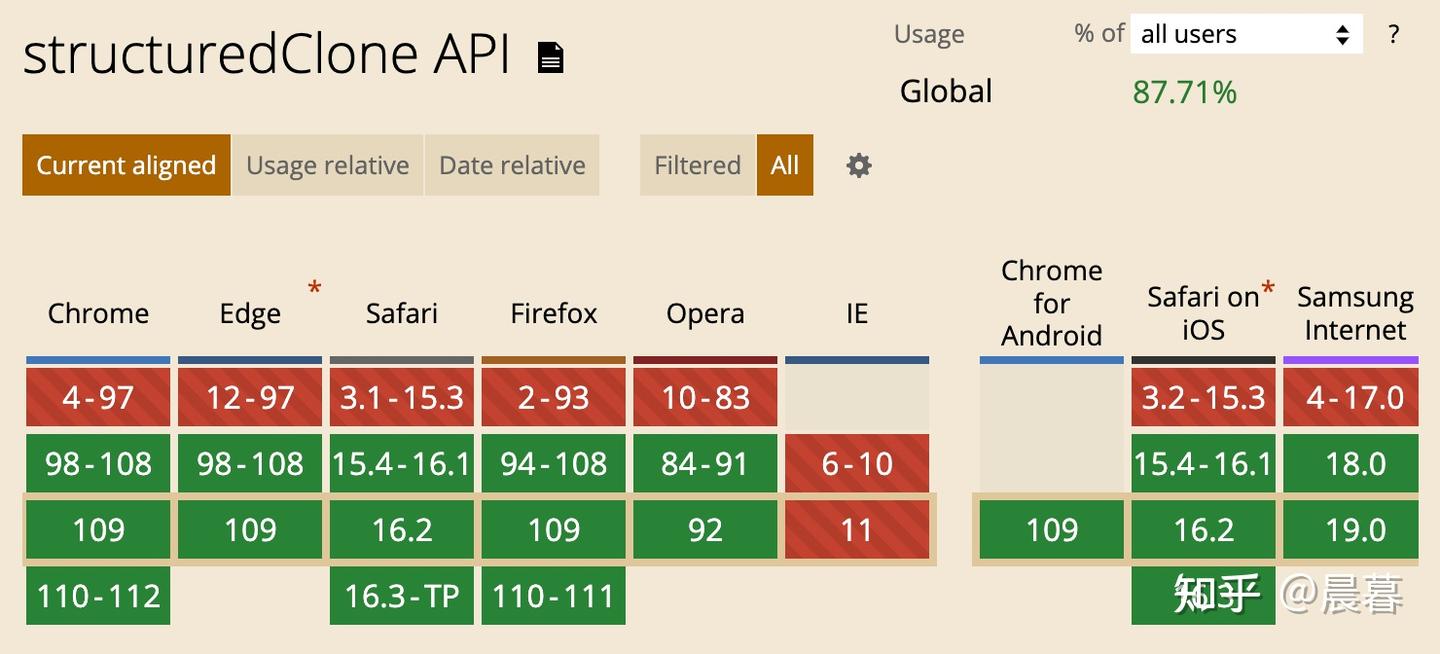
Task: Click the red asterisk next to Edge
Action: [x=314, y=289]
